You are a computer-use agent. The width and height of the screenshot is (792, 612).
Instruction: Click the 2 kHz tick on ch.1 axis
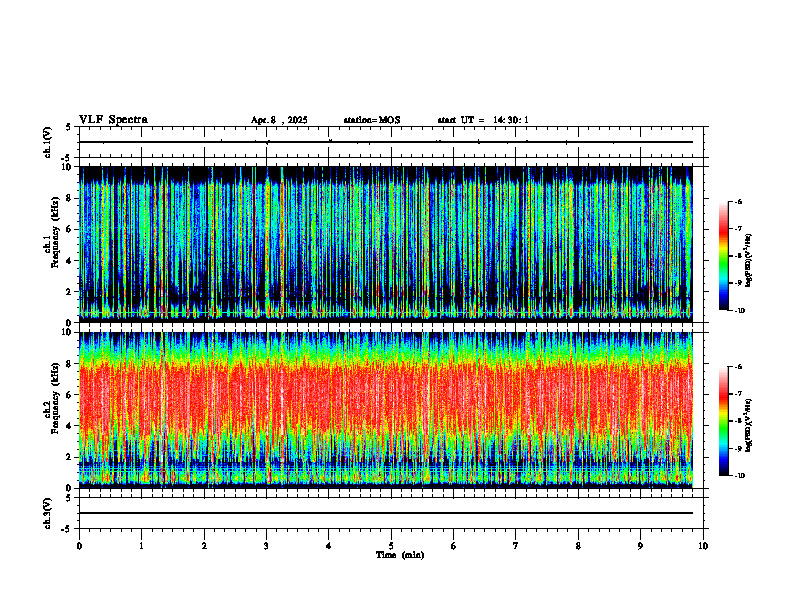point(70,291)
